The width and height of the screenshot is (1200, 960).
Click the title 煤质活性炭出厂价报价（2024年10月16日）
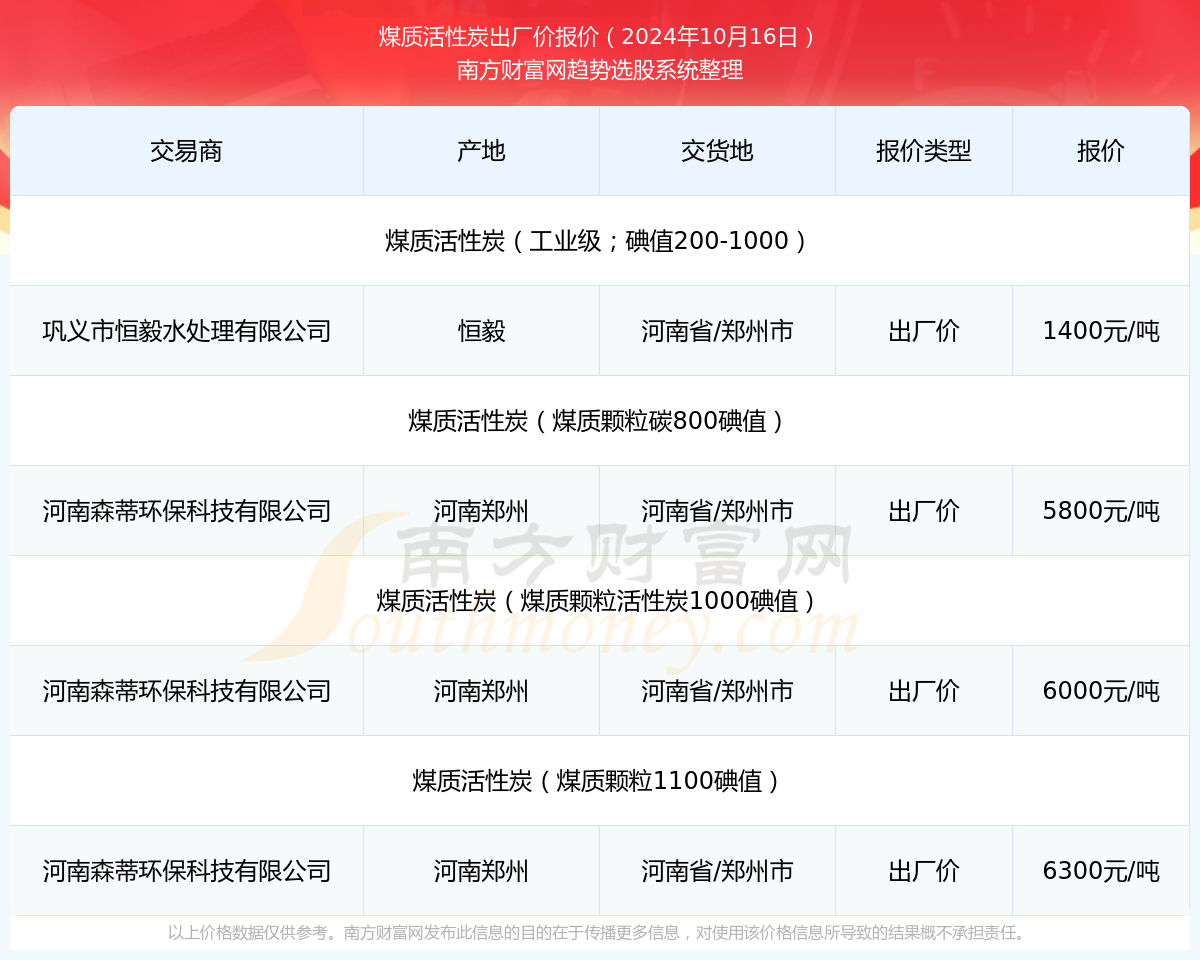point(600,37)
